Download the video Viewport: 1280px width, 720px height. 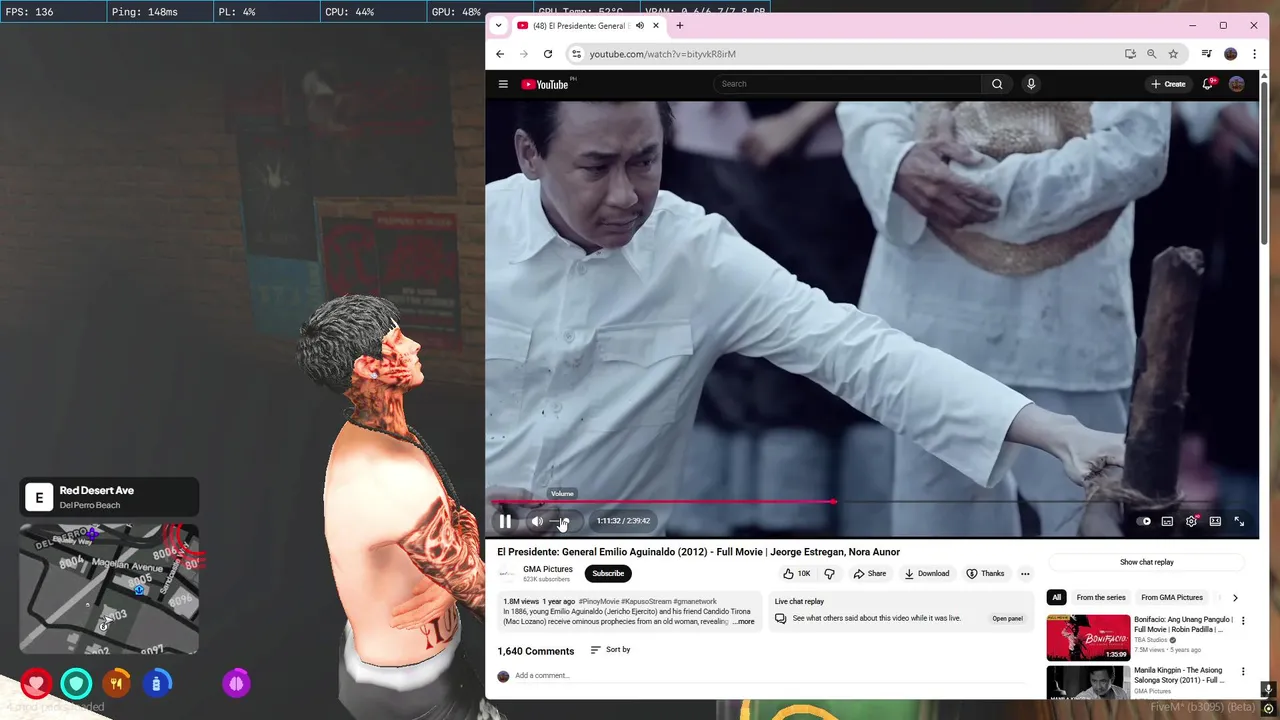click(x=927, y=573)
